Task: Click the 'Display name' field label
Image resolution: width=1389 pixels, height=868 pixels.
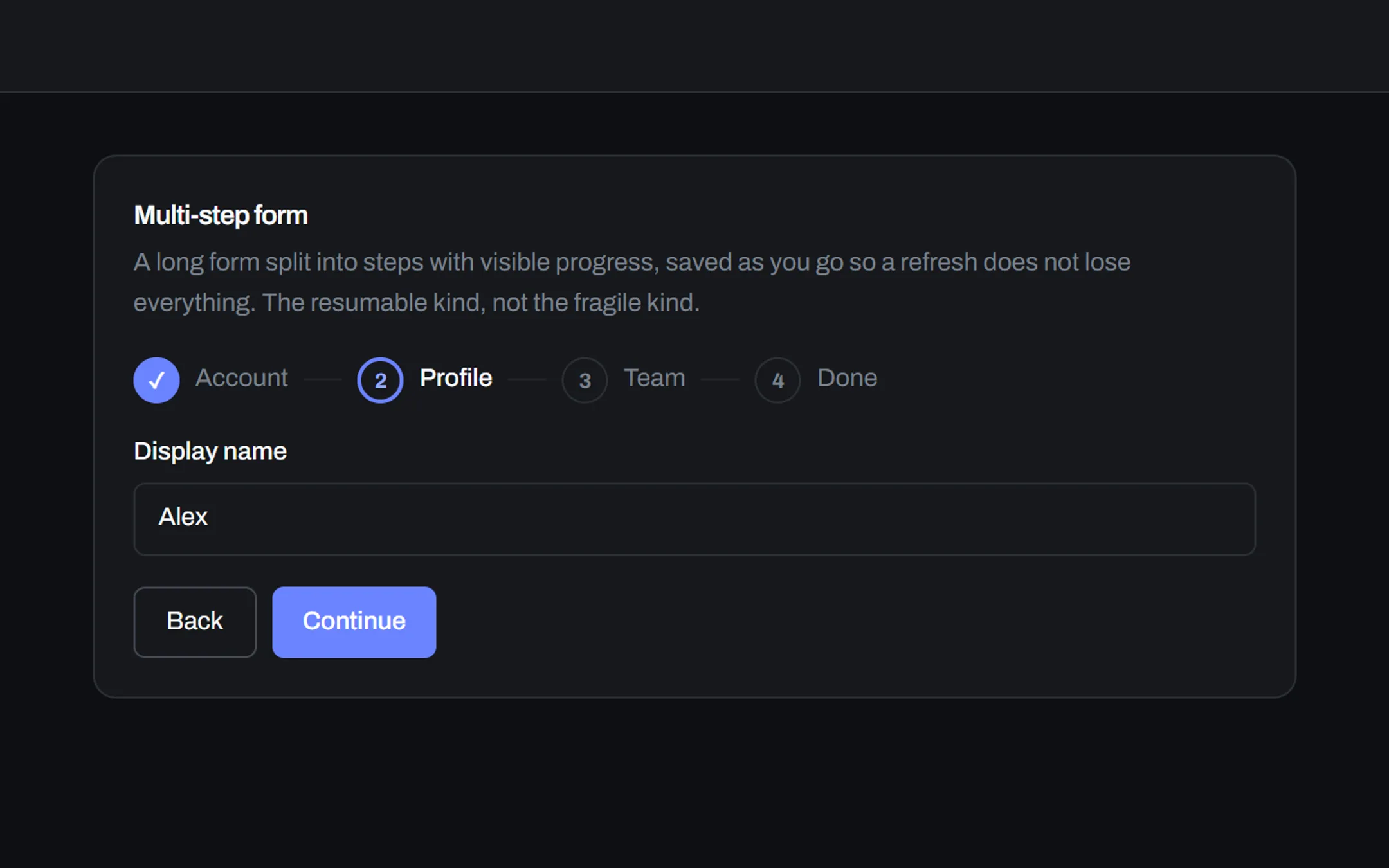Action: coord(210,451)
